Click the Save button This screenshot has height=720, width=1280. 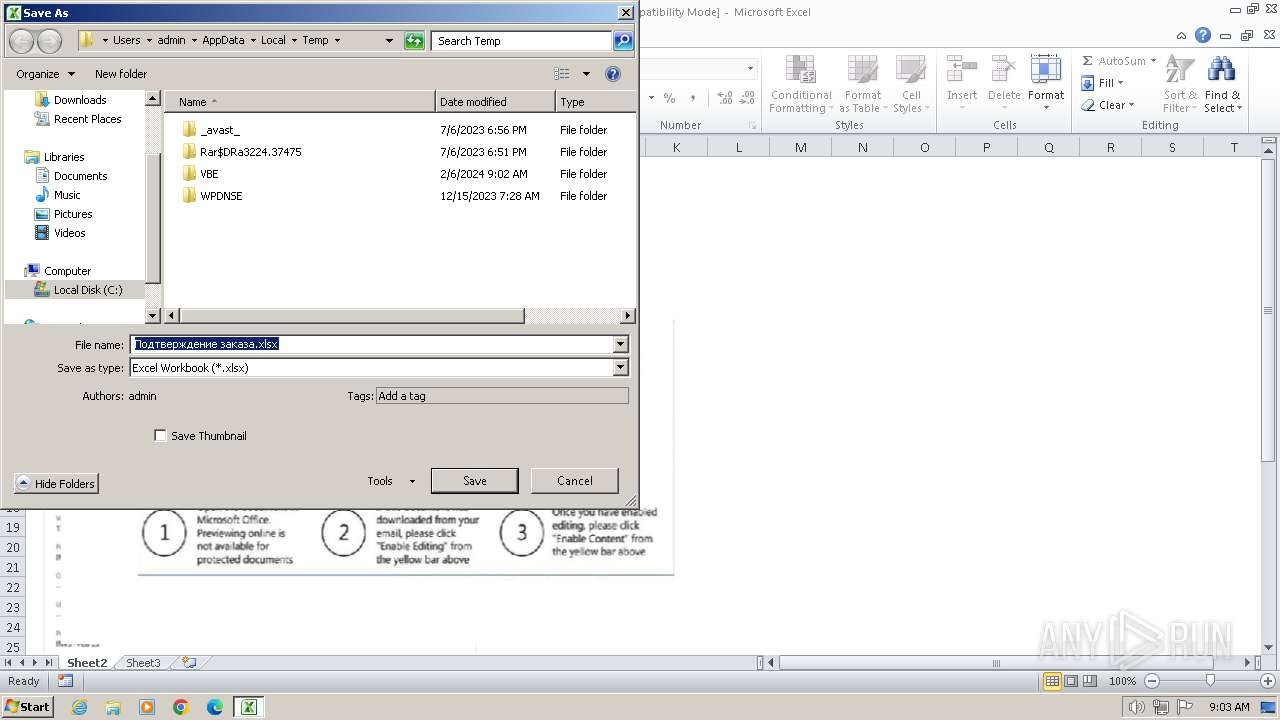474,481
